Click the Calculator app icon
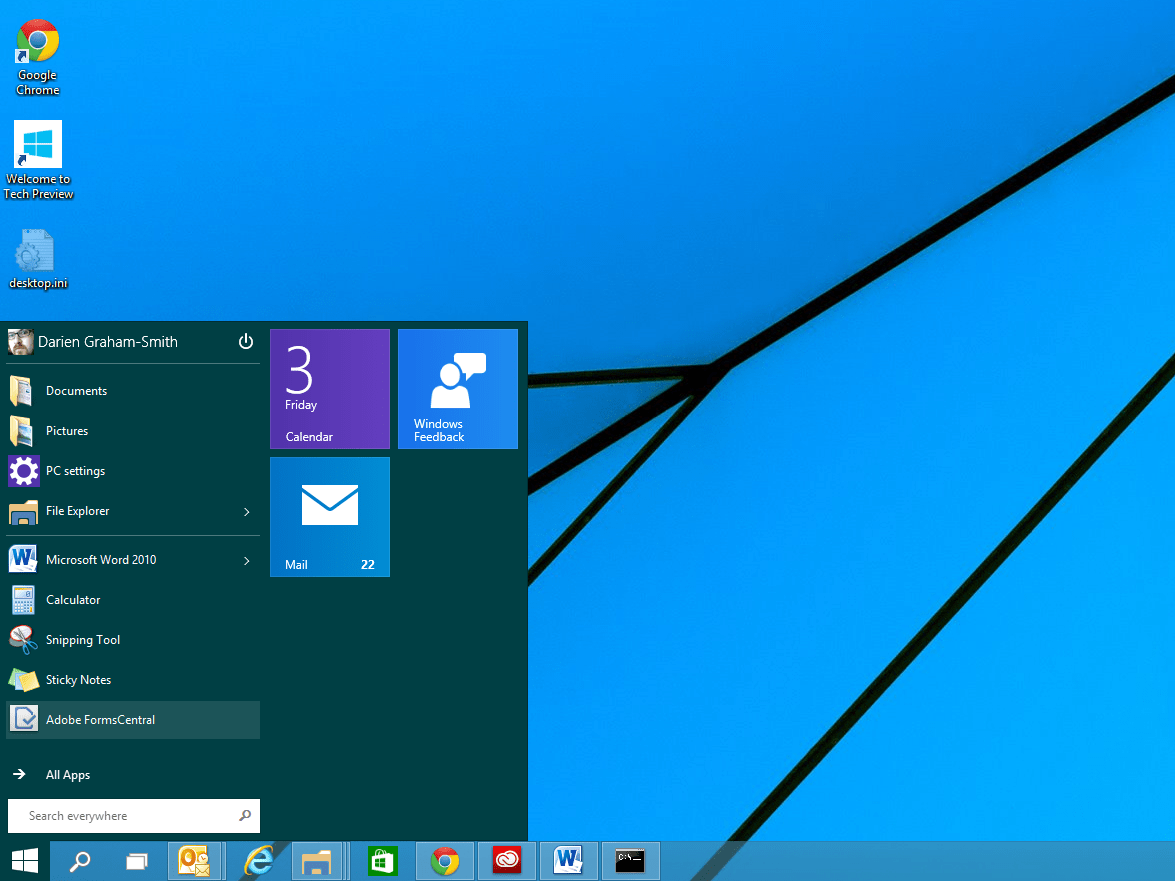1175x881 pixels. (x=23, y=600)
